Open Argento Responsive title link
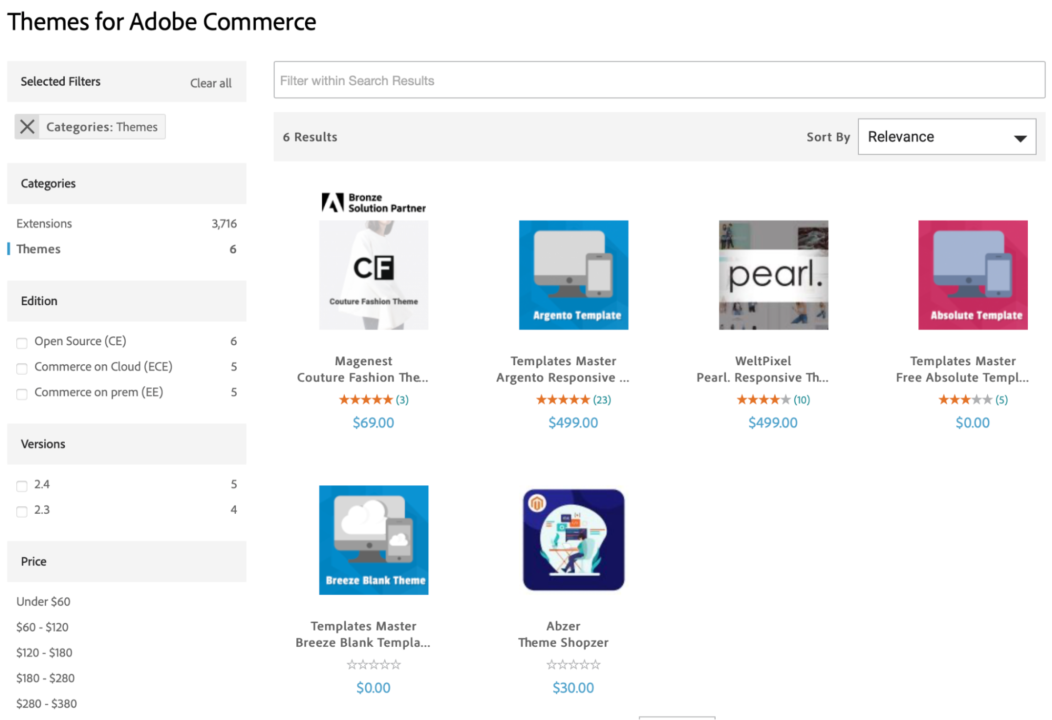The height and width of the screenshot is (720, 1052). pos(563,377)
